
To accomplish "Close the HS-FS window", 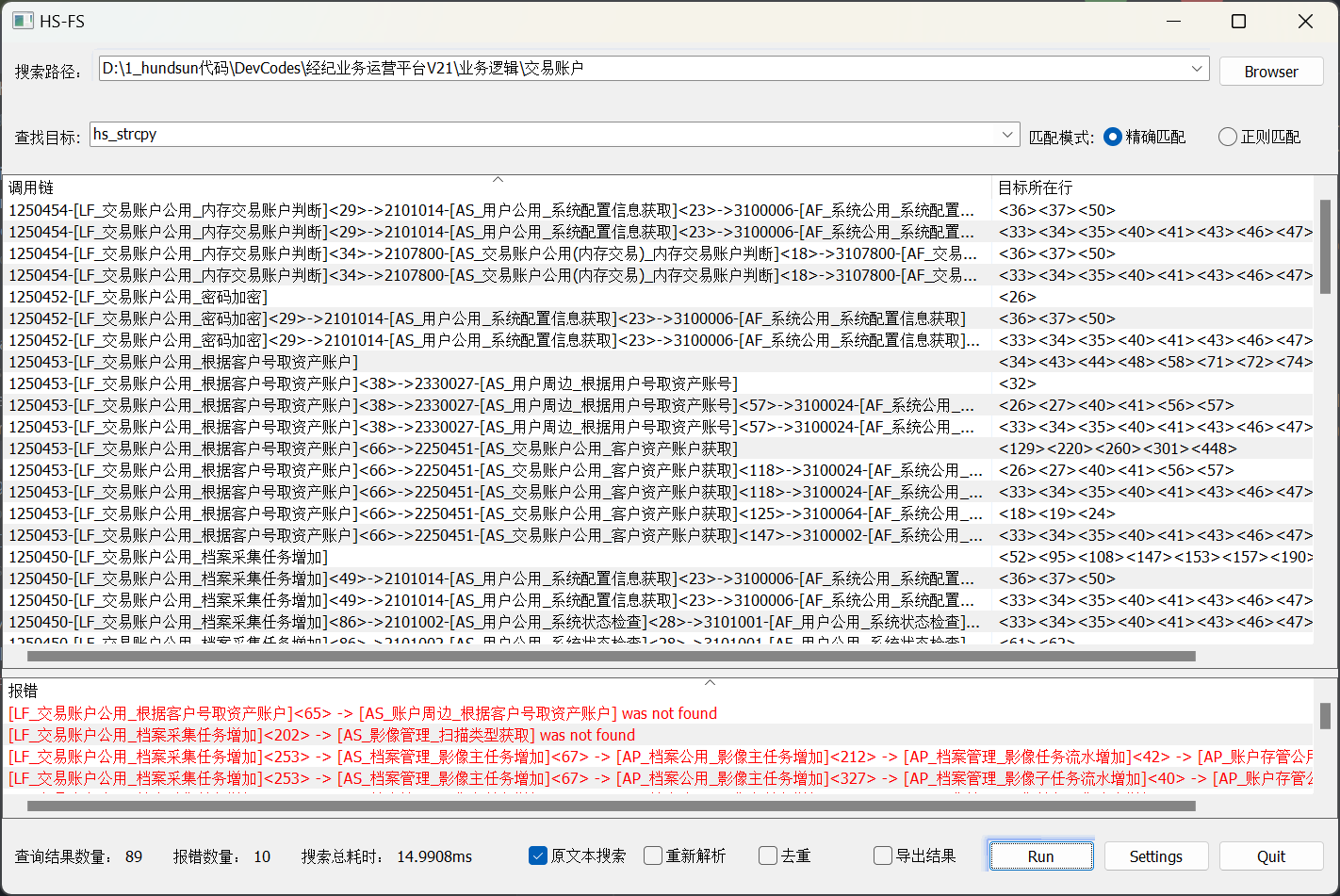I will [x=1305, y=21].
